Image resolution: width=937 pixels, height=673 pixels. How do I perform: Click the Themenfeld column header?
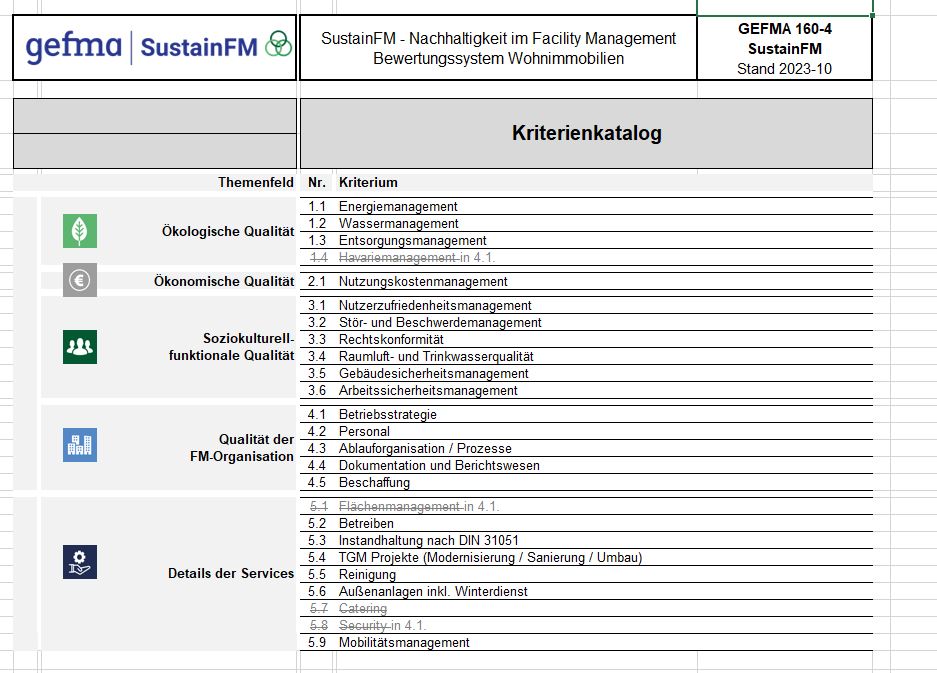click(256, 182)
